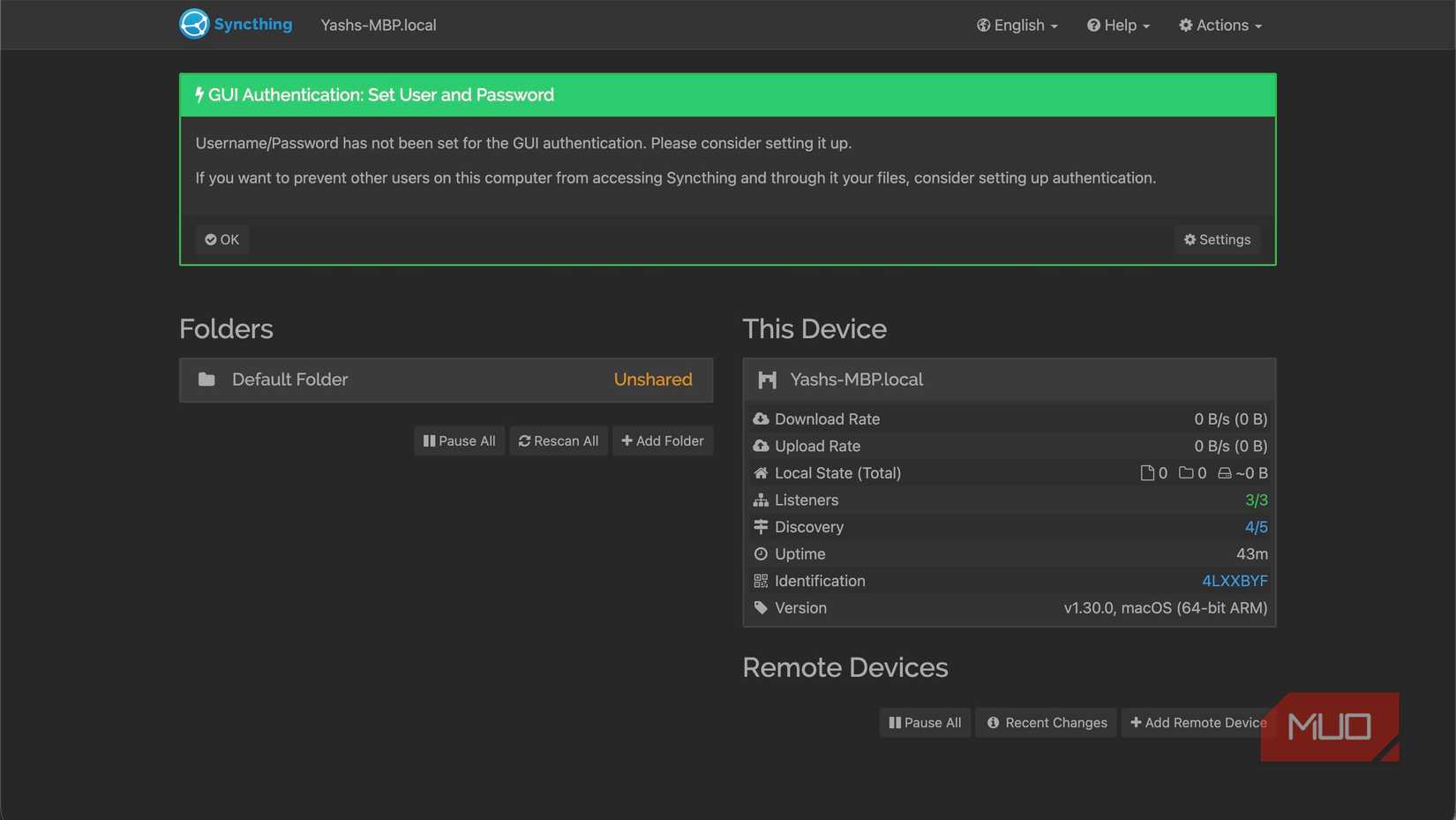Click the QR code Identification icon

[761, 581]
